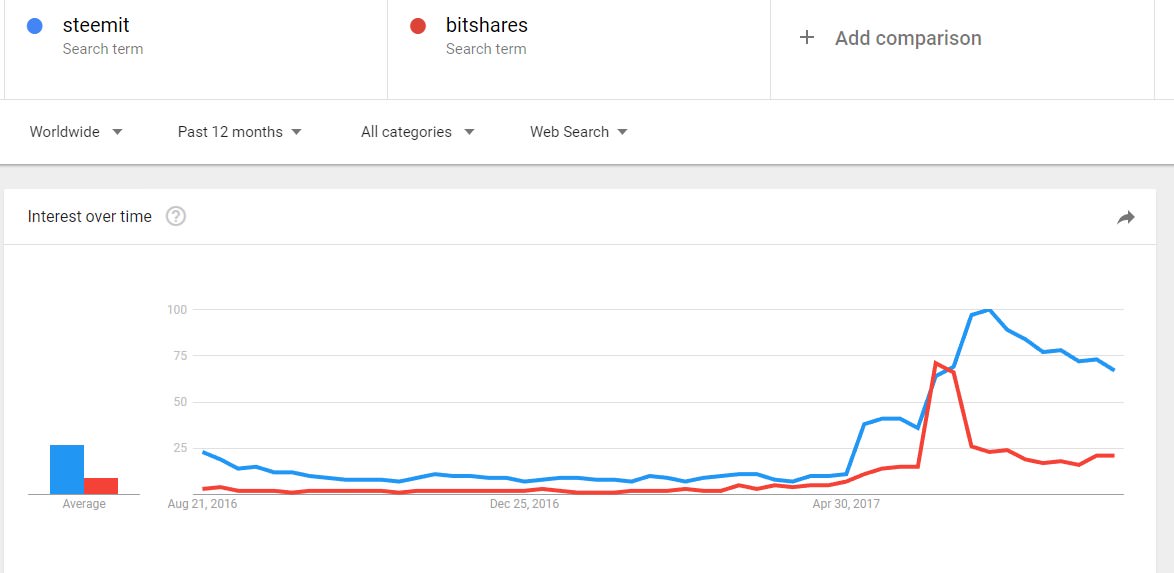Click the blue steemit color dot

[x=34, y=25]
